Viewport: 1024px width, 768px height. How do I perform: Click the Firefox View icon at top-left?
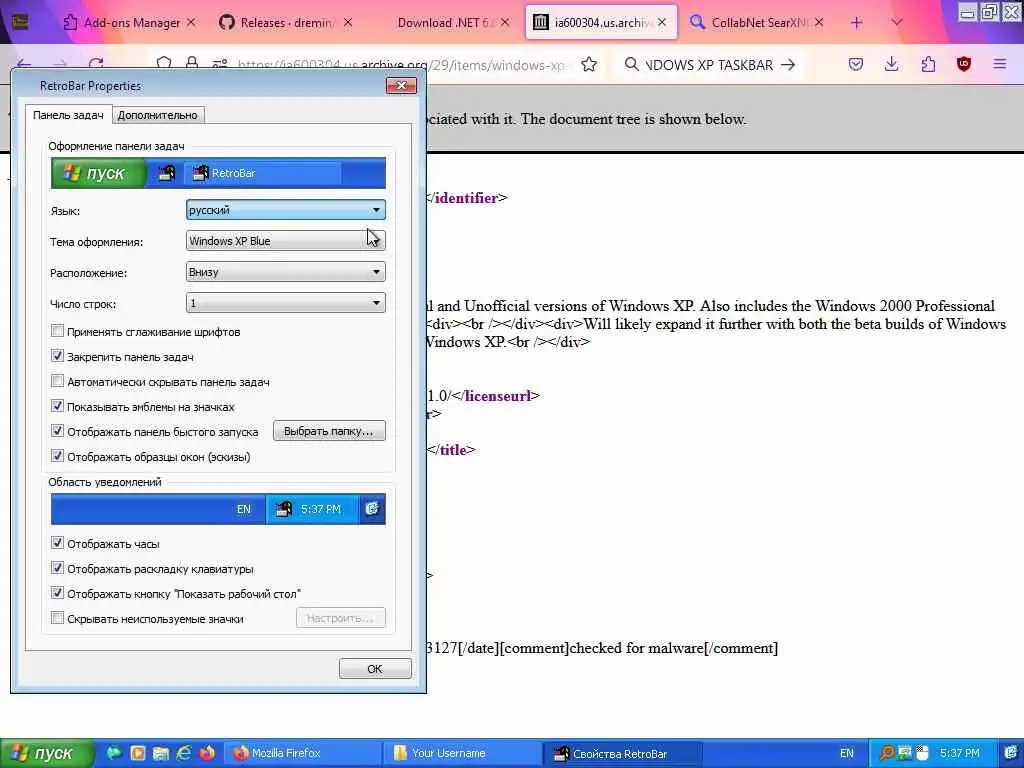pyautogui.click(x=20, y=23)
